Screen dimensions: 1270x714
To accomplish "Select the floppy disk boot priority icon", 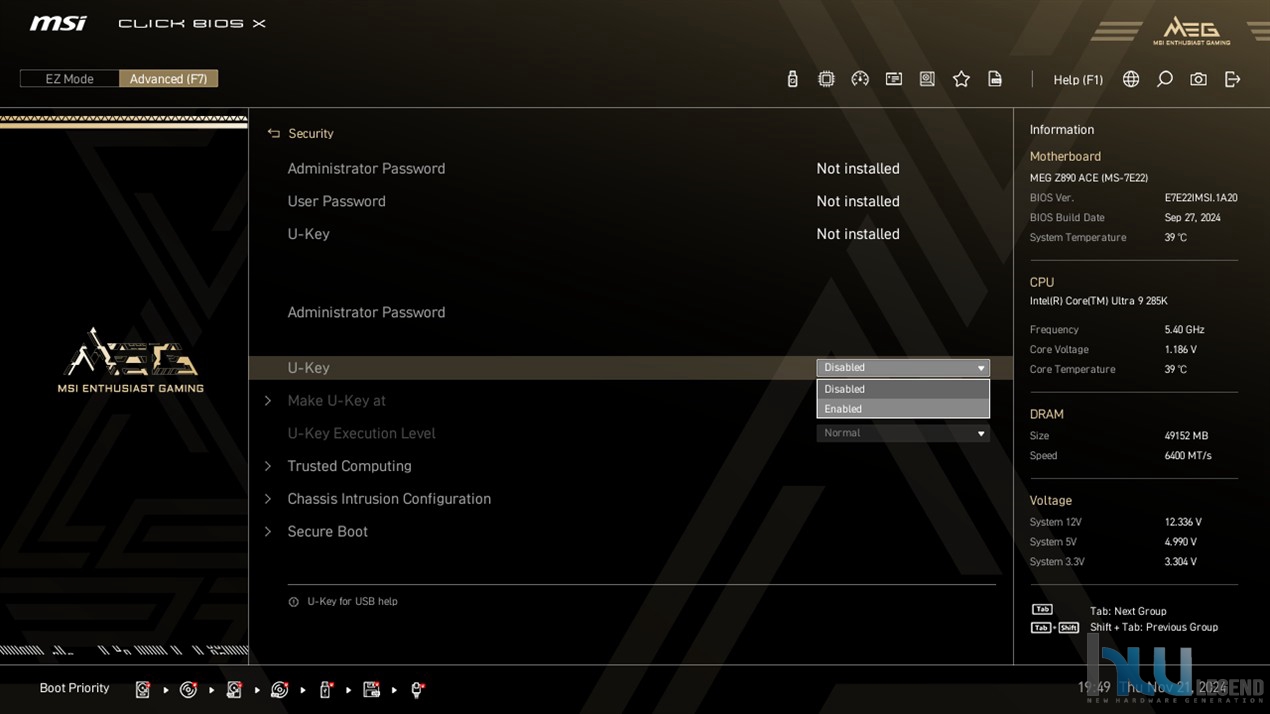I will (x=371, y=689).
